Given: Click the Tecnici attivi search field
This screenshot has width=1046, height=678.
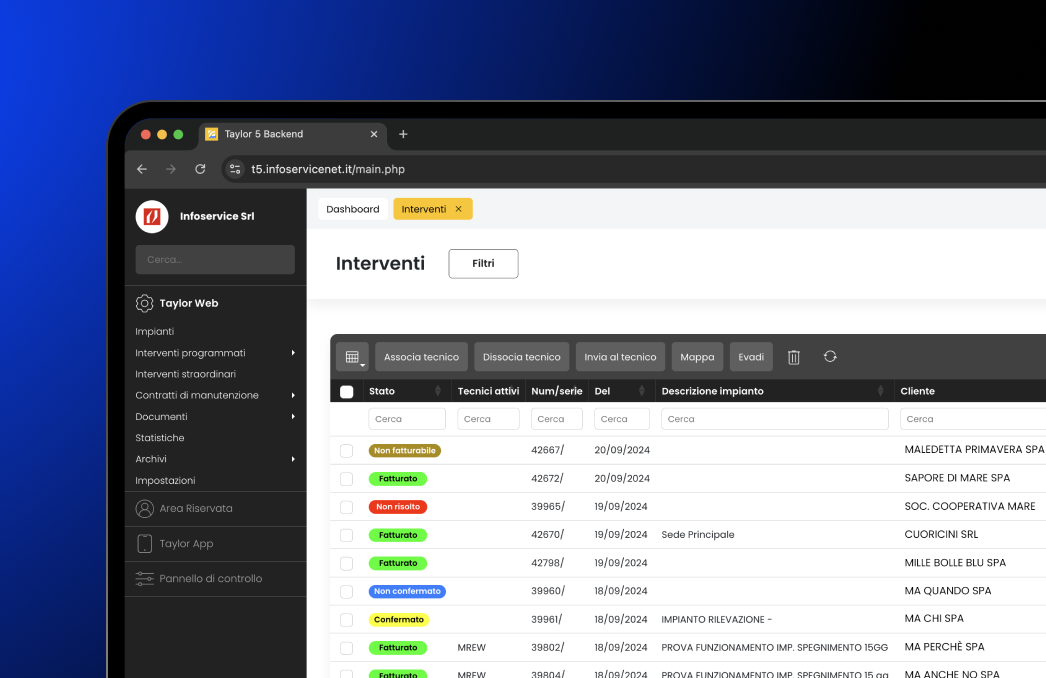Looking at the screenshot, I should coord(488,419).
